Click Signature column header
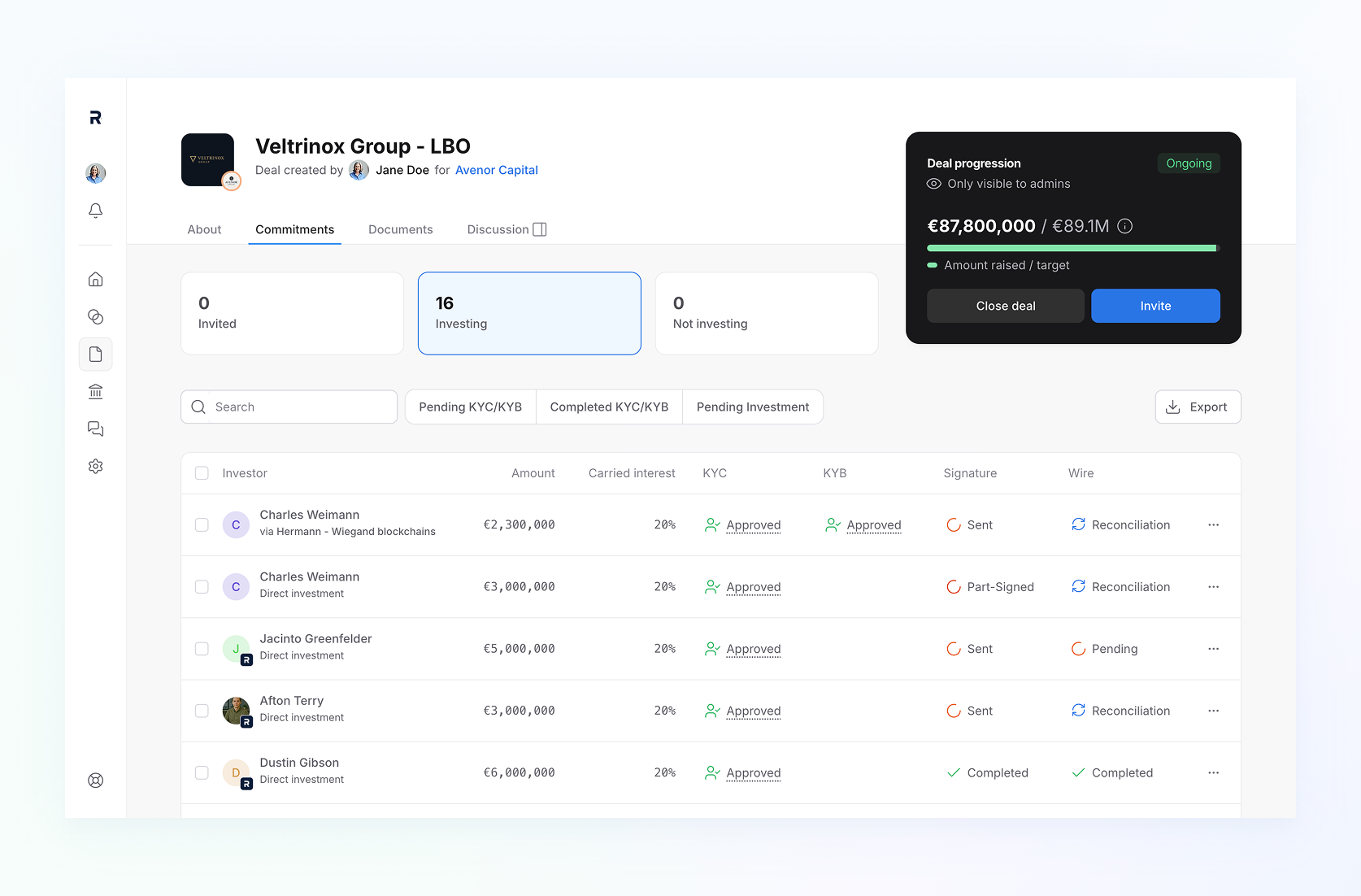 [x=970, y=473]
